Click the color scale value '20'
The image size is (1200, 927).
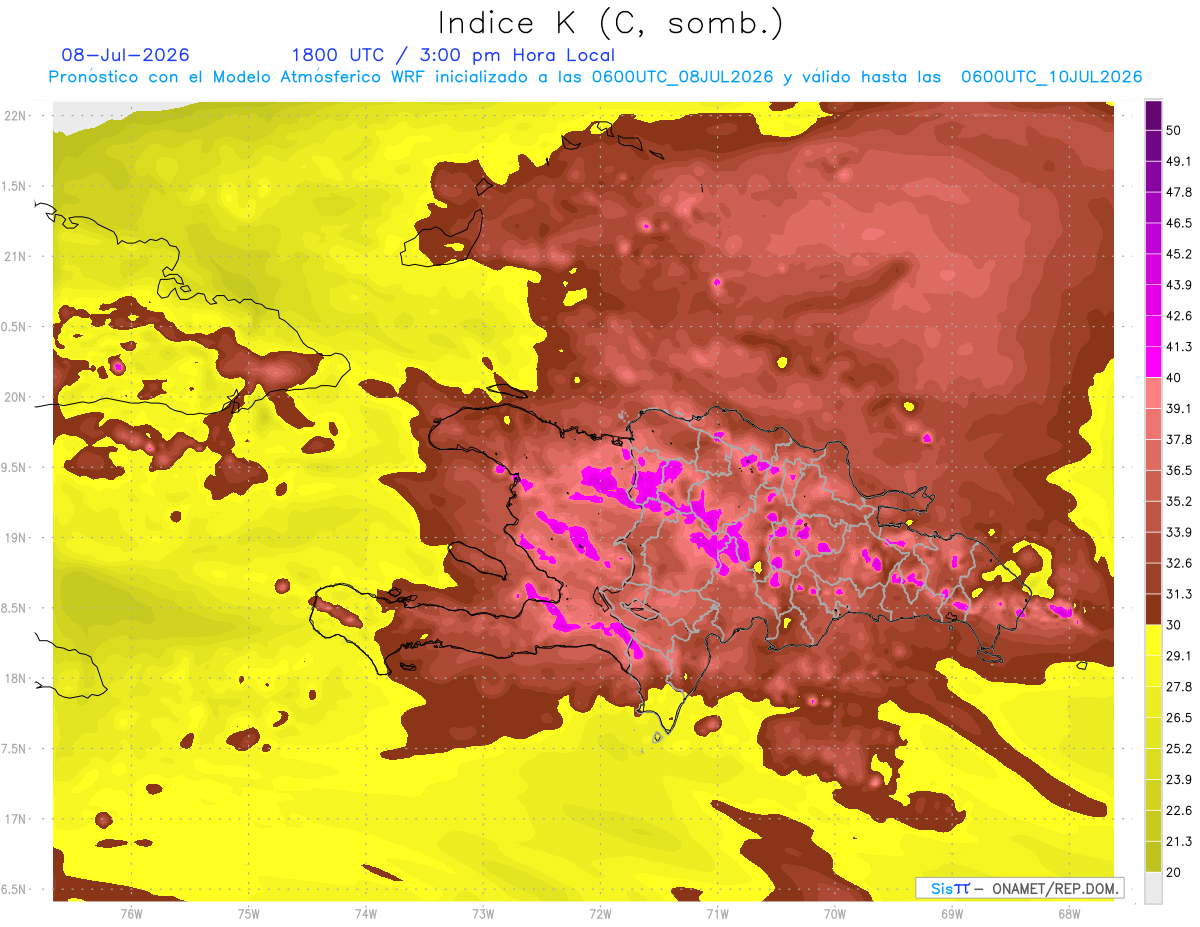(x=1174, y=873)
